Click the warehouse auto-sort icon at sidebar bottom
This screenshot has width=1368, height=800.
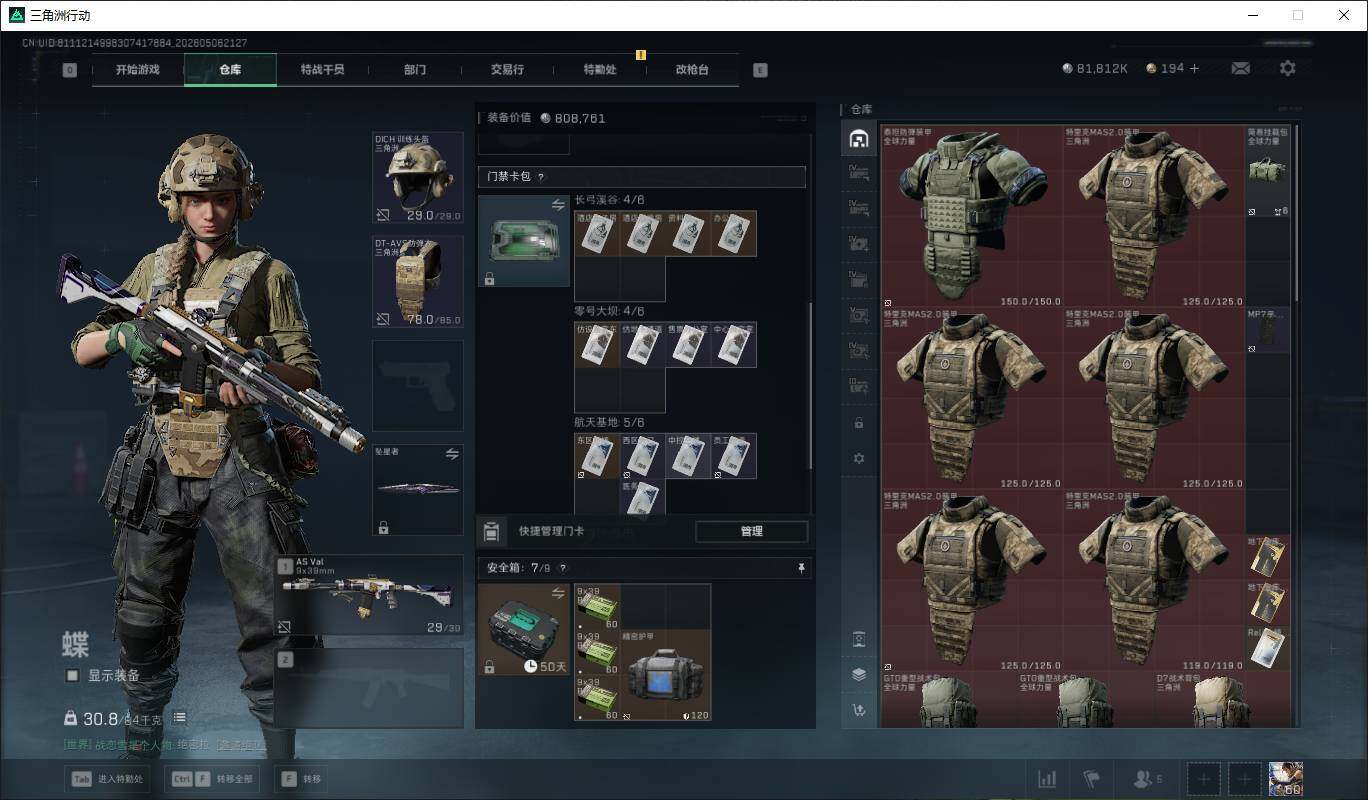pyautogui.click(x=858, y=710)
